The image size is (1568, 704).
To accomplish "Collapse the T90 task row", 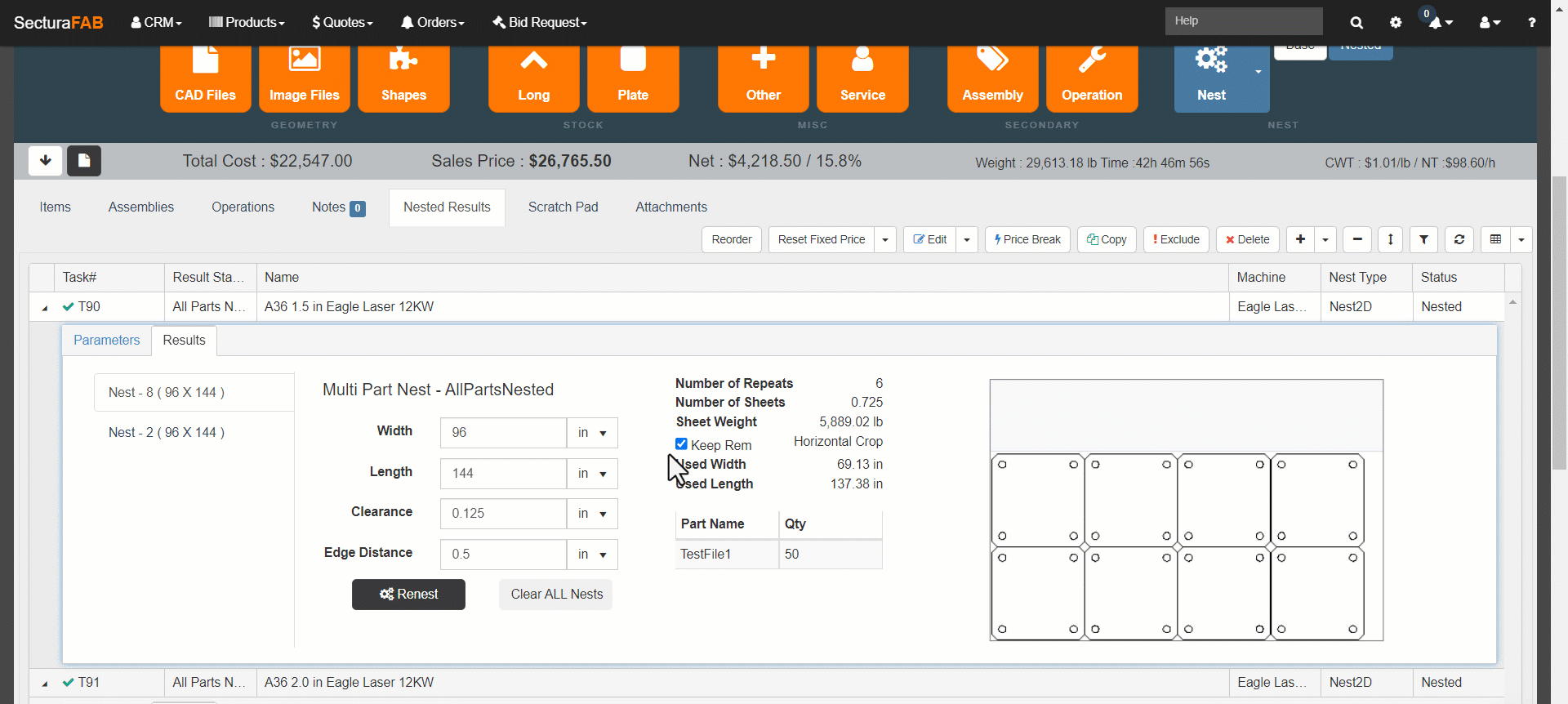I will (x=45, y=308).
